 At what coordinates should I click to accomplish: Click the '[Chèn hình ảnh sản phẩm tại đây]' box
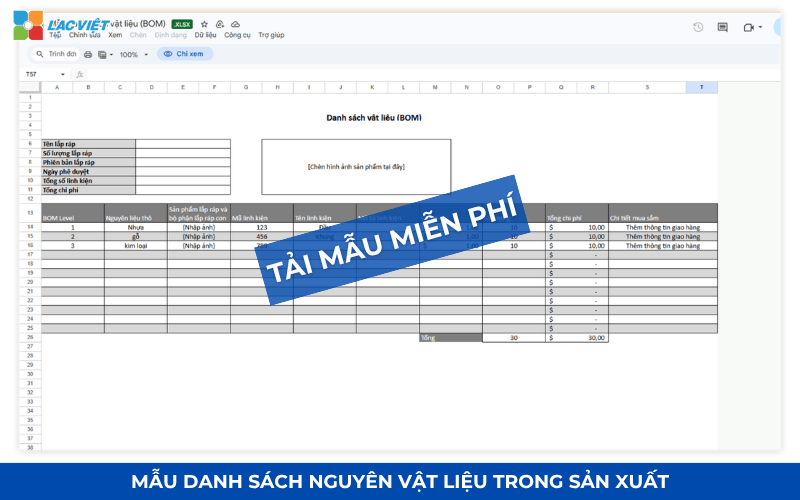tap(356, 167)
